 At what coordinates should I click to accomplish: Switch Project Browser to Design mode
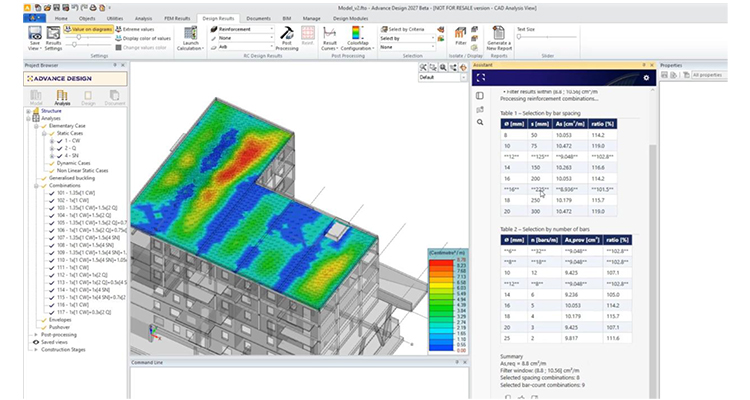[x=88, y=97]
